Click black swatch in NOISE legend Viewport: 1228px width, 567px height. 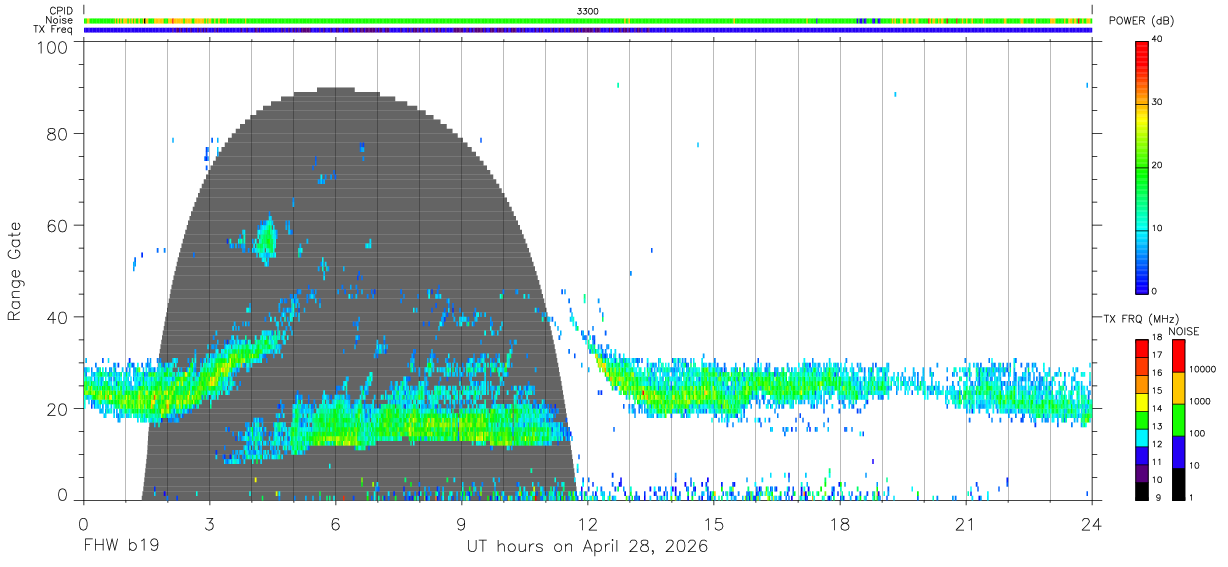click(1178, 484)
